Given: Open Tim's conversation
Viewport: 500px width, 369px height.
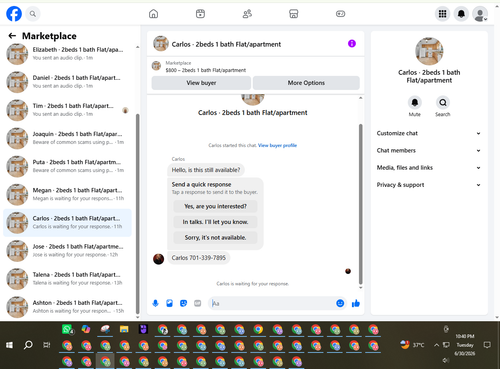Looking at the screenshot, I should pos(67,110).
